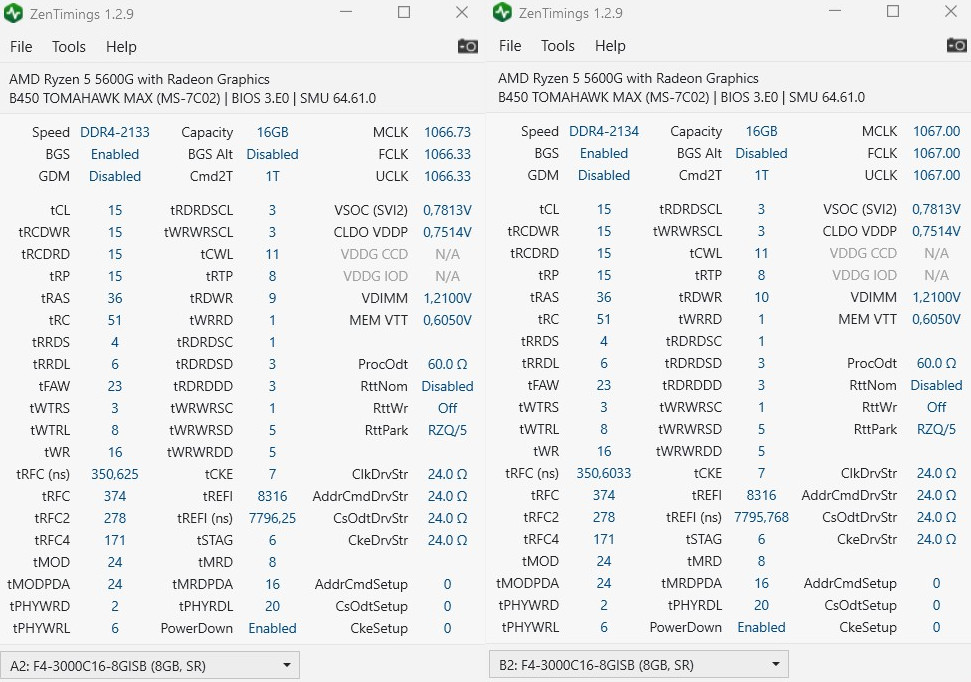The height and width of the screenshot is (682, 971).
Task: Click MCLK value 1066.73
Action: (447, 133)
